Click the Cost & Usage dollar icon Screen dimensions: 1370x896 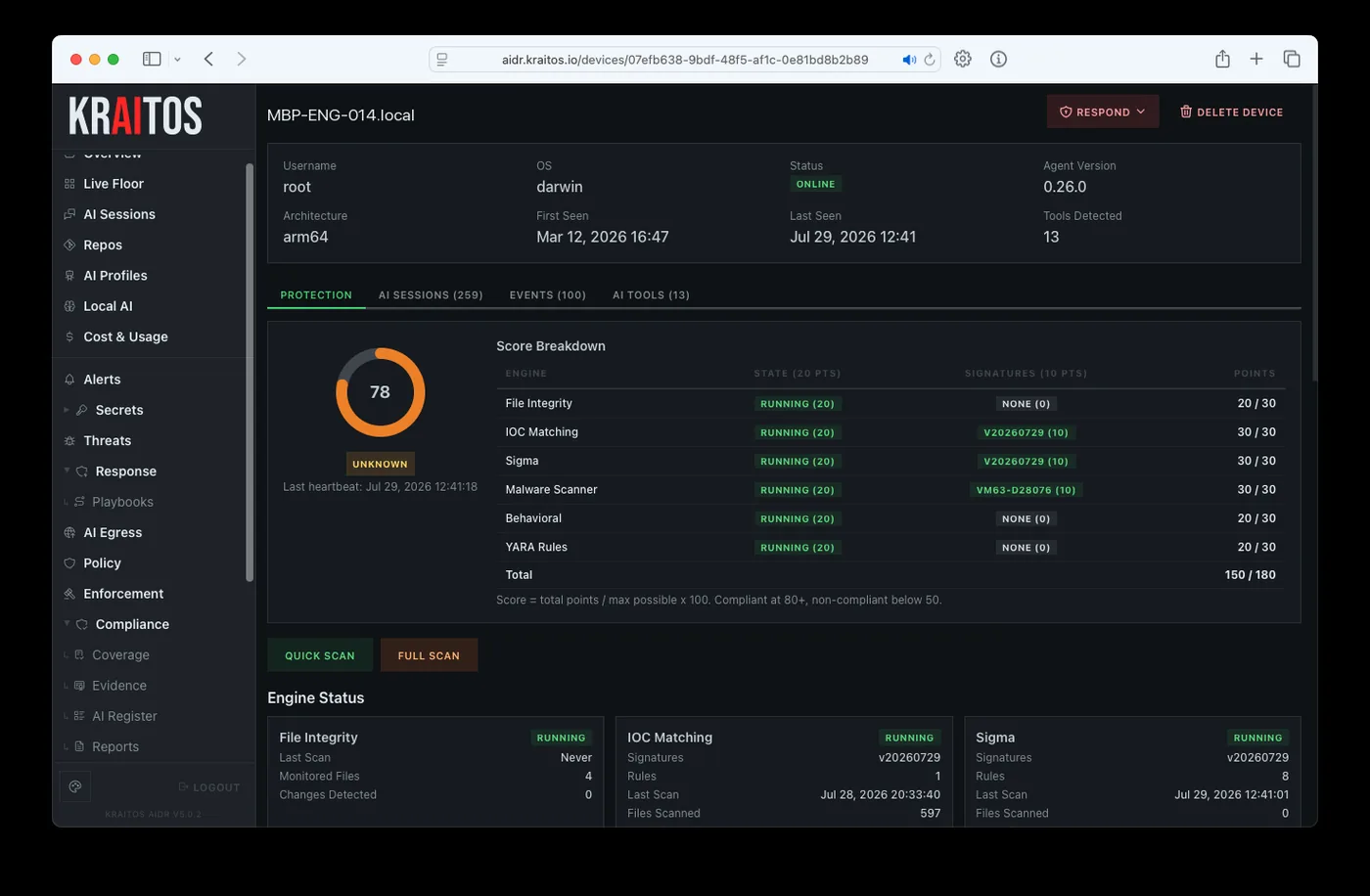click(x=69, y=336)
